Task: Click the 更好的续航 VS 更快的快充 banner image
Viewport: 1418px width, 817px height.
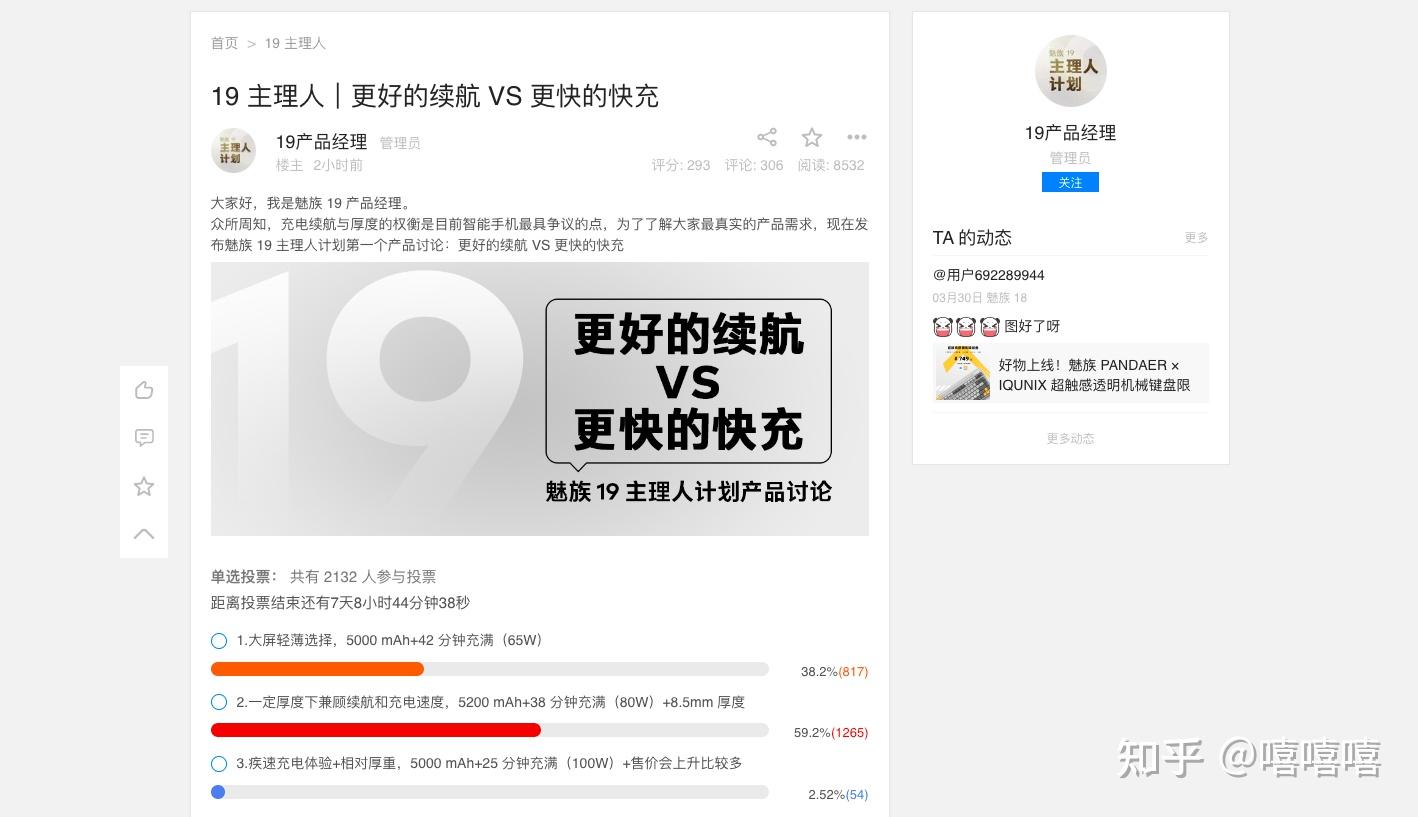Action: (540, 399)
